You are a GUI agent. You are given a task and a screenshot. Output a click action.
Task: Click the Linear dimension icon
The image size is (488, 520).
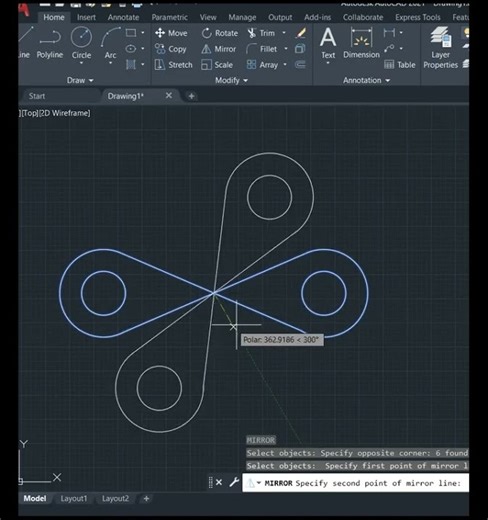point(389,33)
